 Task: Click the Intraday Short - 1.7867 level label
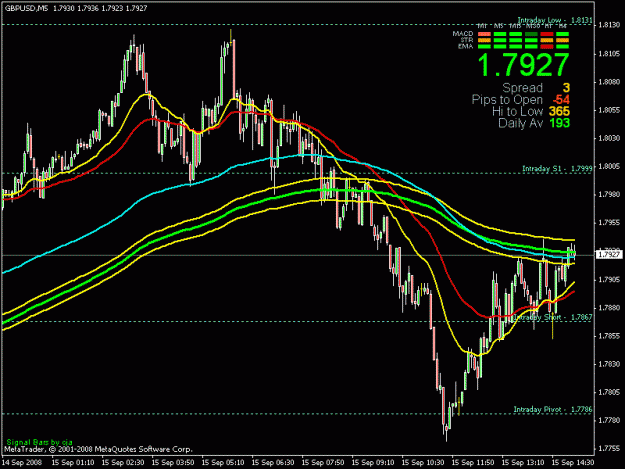(553, 317)
